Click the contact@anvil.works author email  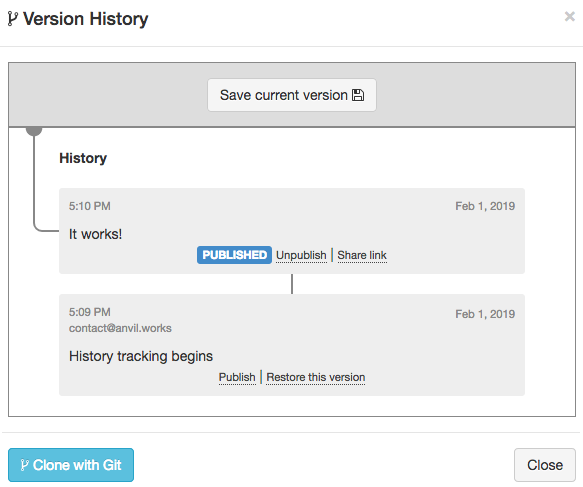pos(120,328)
